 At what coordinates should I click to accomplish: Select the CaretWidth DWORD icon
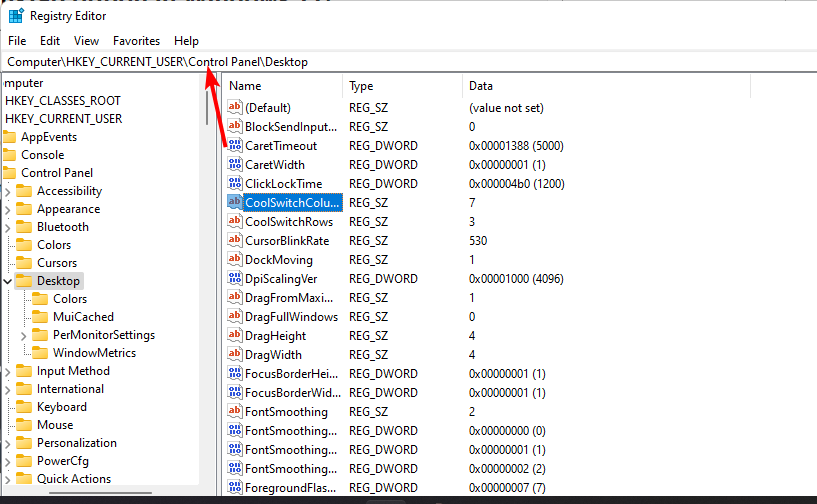pyautogui.click(x=235, y=164)
